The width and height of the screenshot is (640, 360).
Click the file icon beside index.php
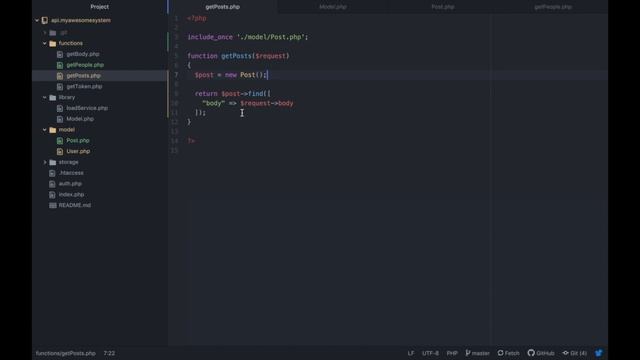coord(52,195)
